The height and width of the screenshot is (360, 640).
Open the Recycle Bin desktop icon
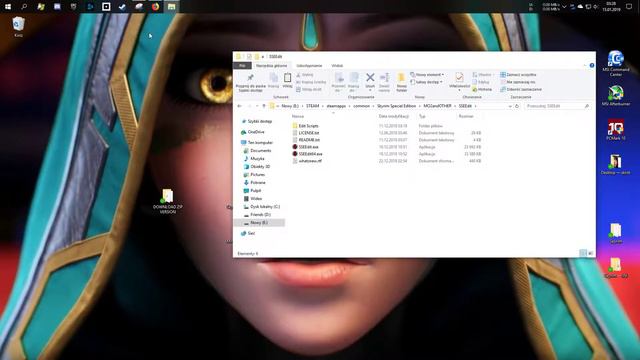pyautogui.click(x=18, y=27)
